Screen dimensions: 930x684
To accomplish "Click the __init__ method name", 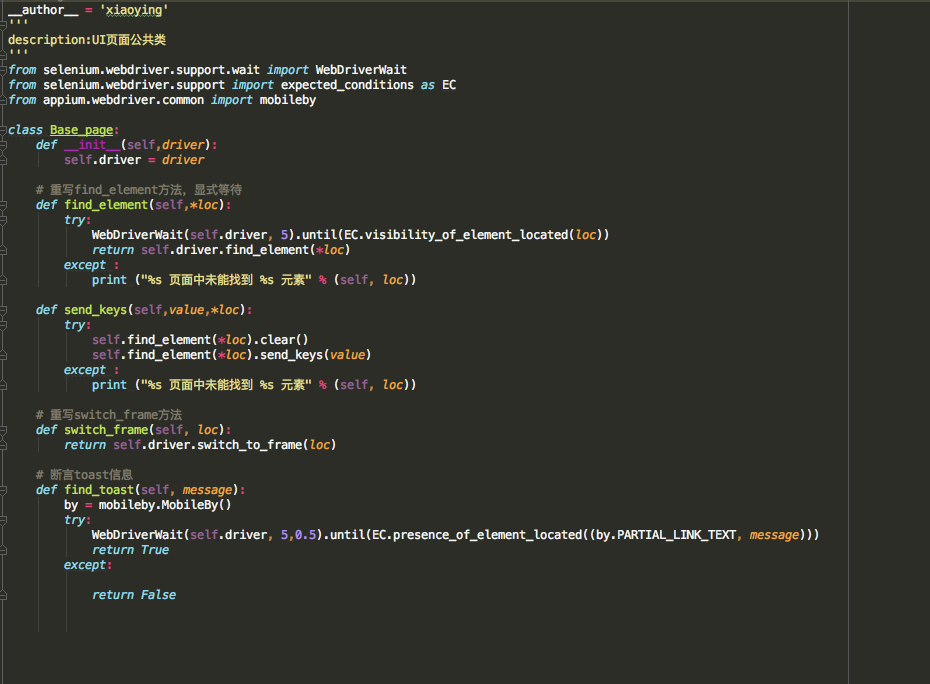I will point(92,145).
